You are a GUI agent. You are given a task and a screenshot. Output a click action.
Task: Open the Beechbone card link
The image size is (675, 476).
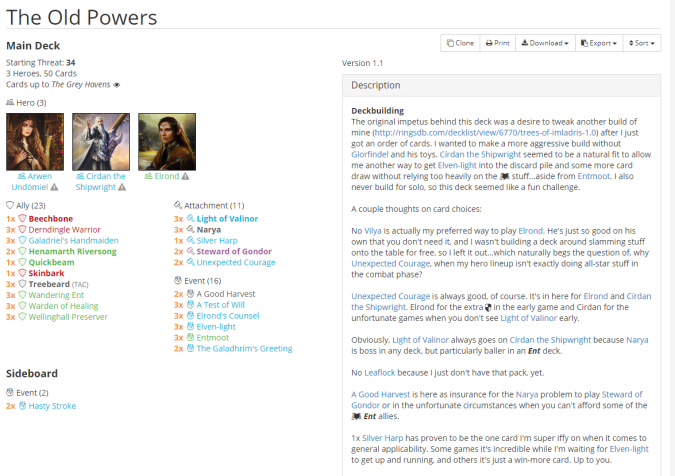[51, 219]
